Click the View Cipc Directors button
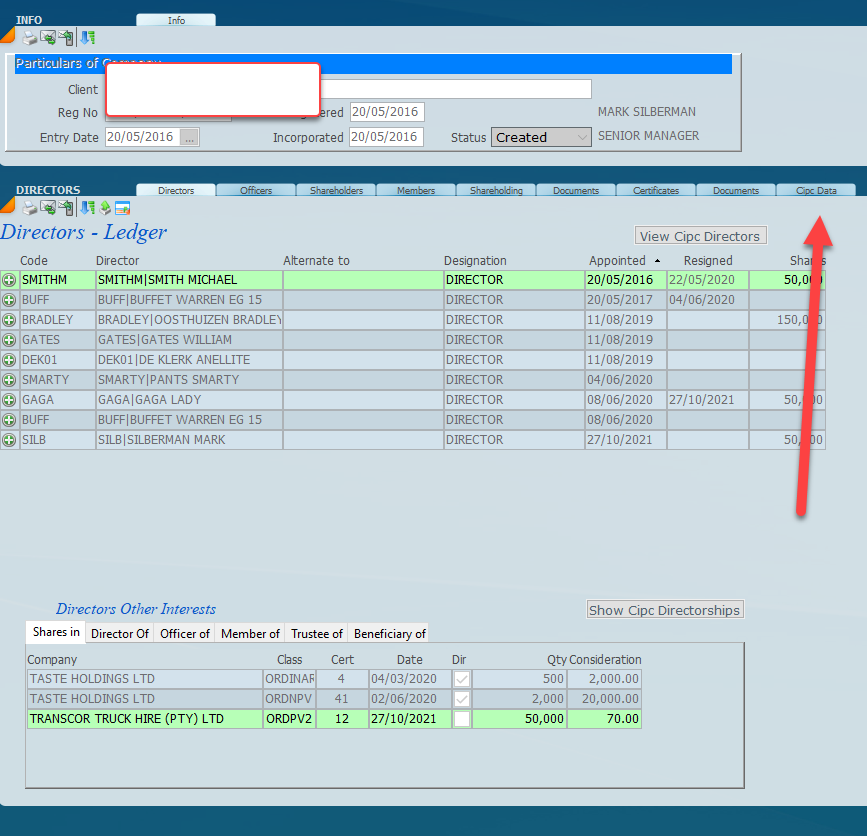 coord(701,236)
